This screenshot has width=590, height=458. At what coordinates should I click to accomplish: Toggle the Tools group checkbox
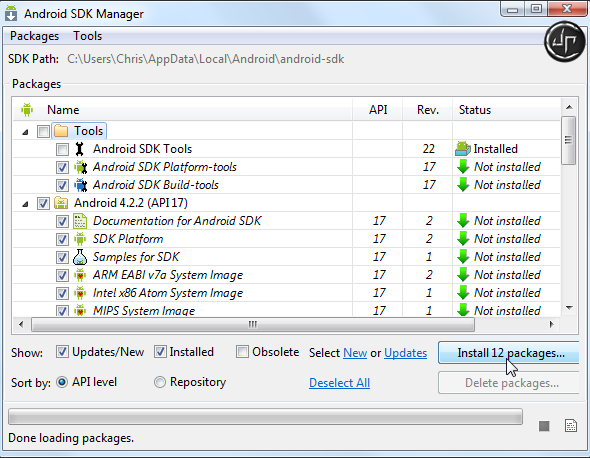pyautogui.click(x=43, y=131)
